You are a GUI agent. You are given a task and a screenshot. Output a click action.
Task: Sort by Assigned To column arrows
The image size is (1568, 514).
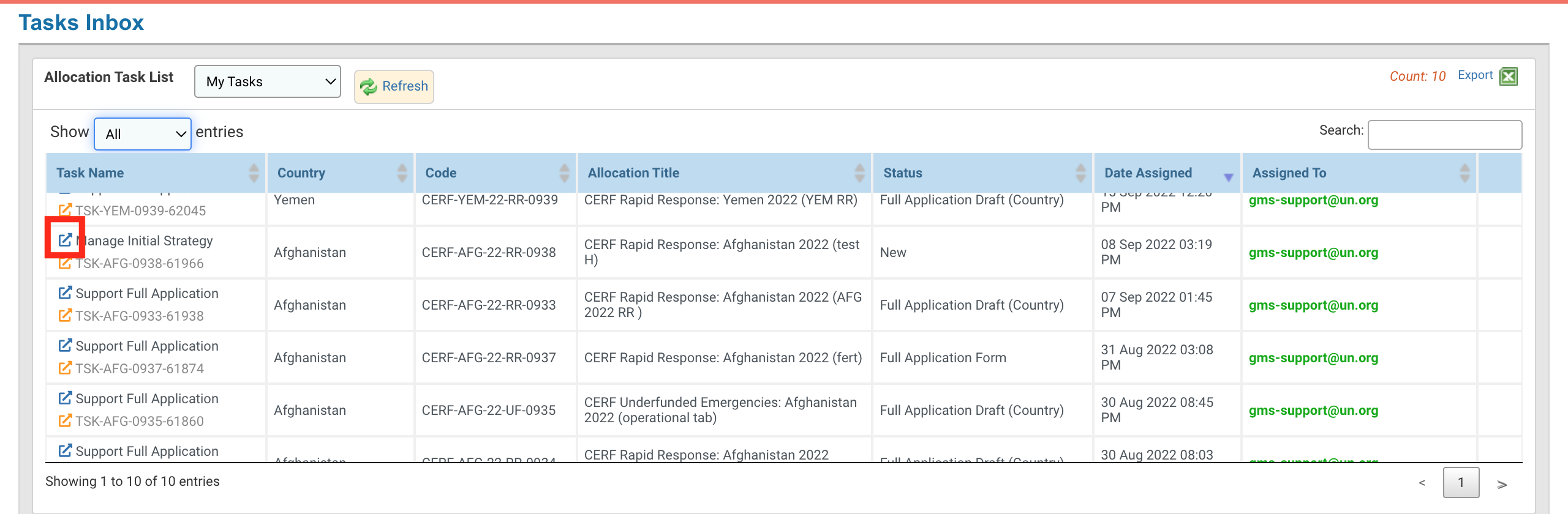tap(1464, 173)
